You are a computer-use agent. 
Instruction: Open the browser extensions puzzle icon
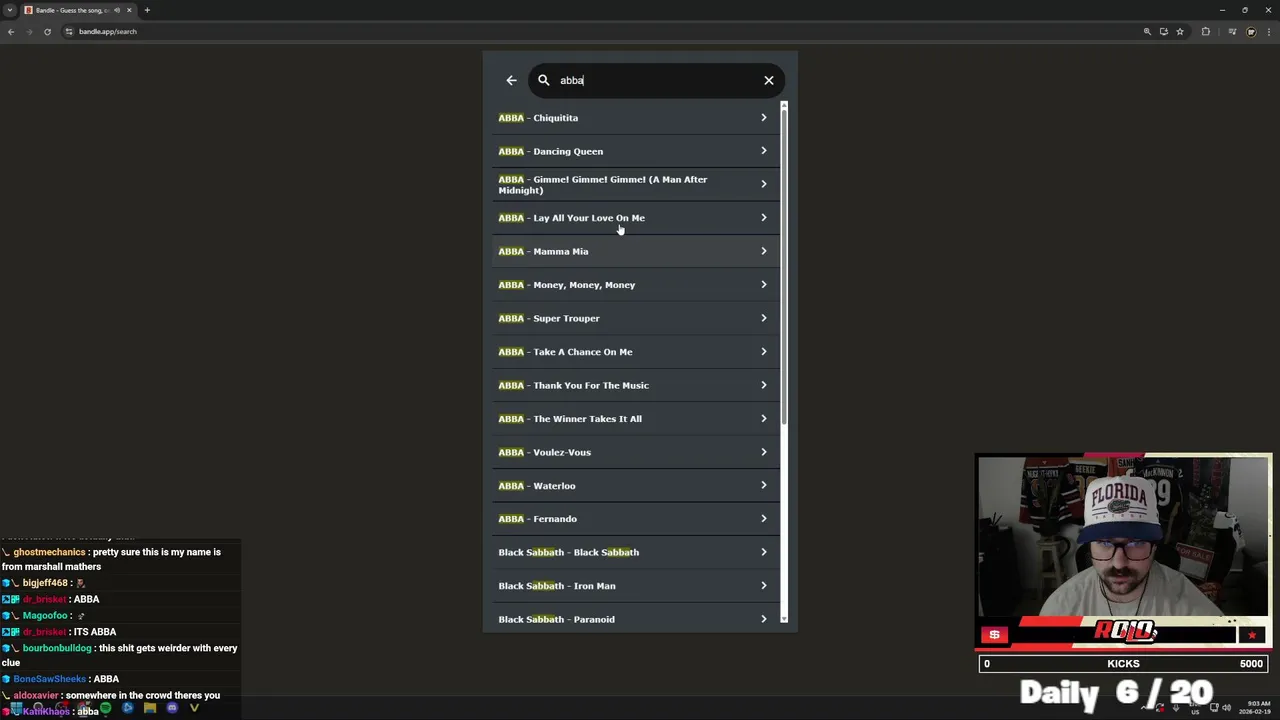(x=1206, y=32)
